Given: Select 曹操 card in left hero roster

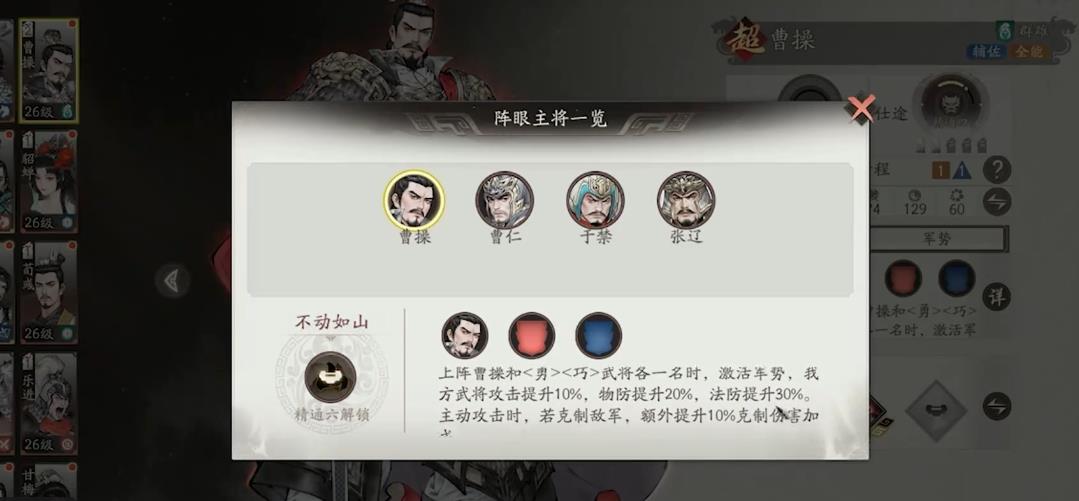Looking at the screenshot, I should coord(49,71).
